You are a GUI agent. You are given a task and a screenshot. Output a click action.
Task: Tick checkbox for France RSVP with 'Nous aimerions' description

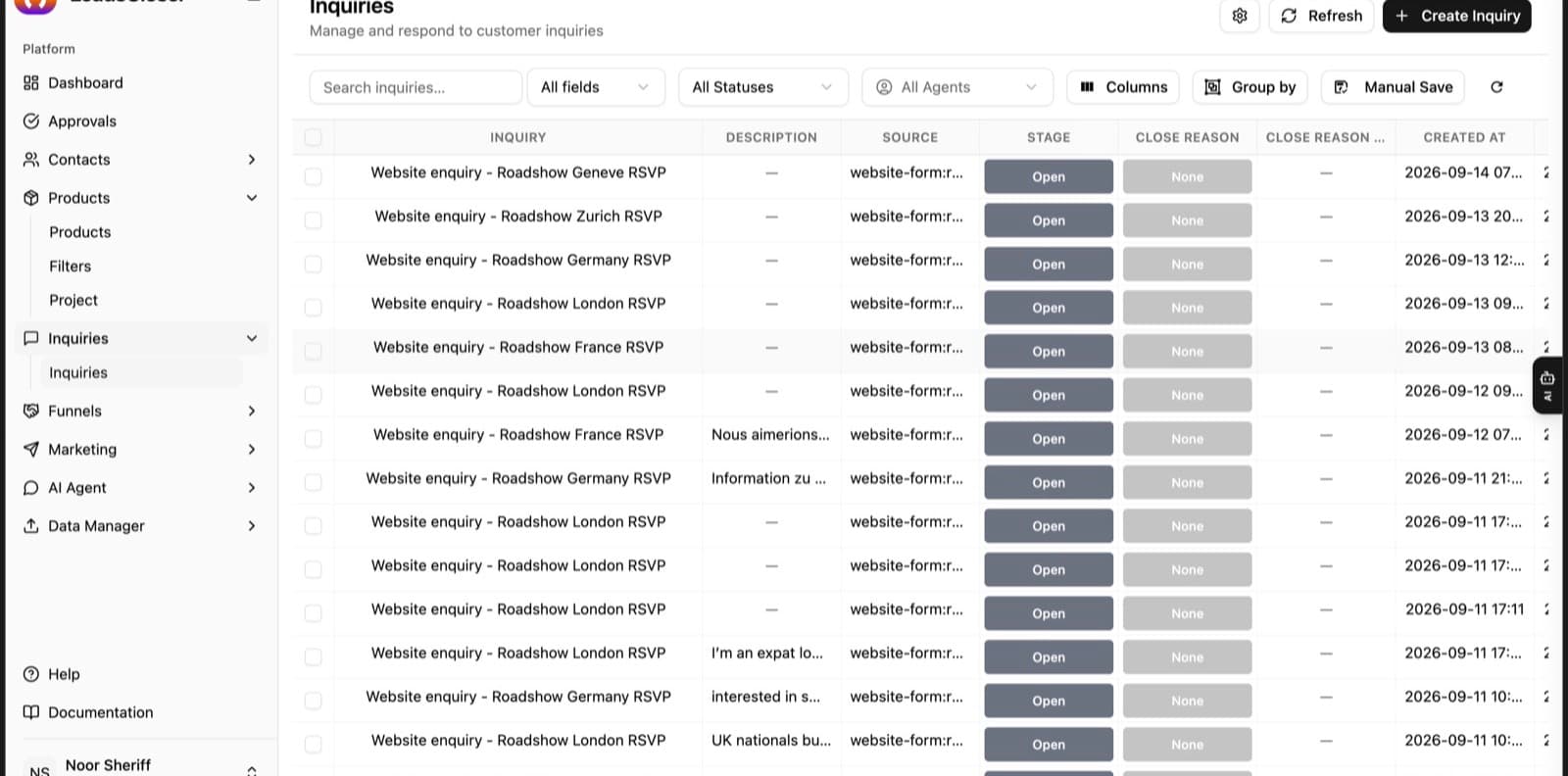click(x=313, y=439)
